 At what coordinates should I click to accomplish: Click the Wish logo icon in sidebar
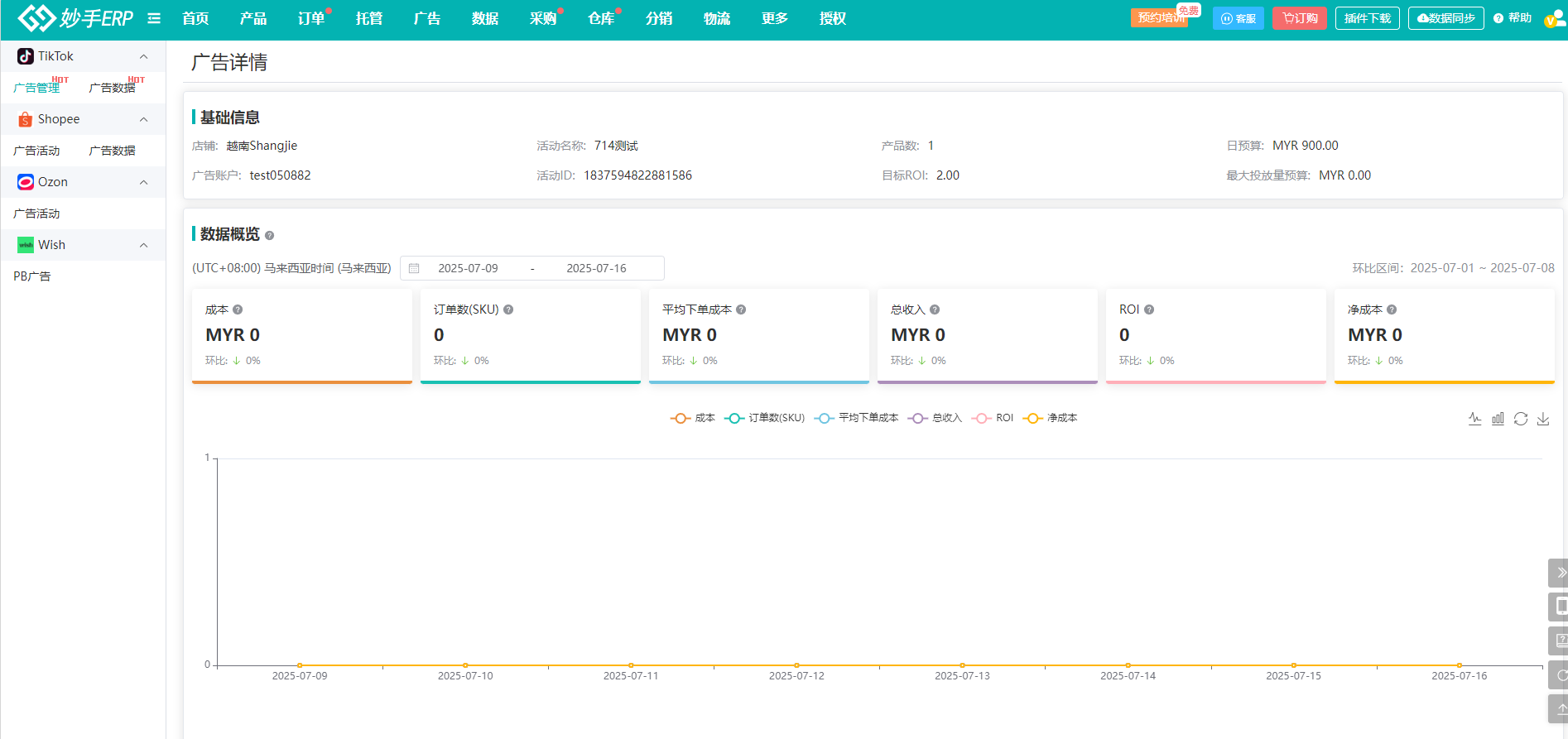point(26,245)
